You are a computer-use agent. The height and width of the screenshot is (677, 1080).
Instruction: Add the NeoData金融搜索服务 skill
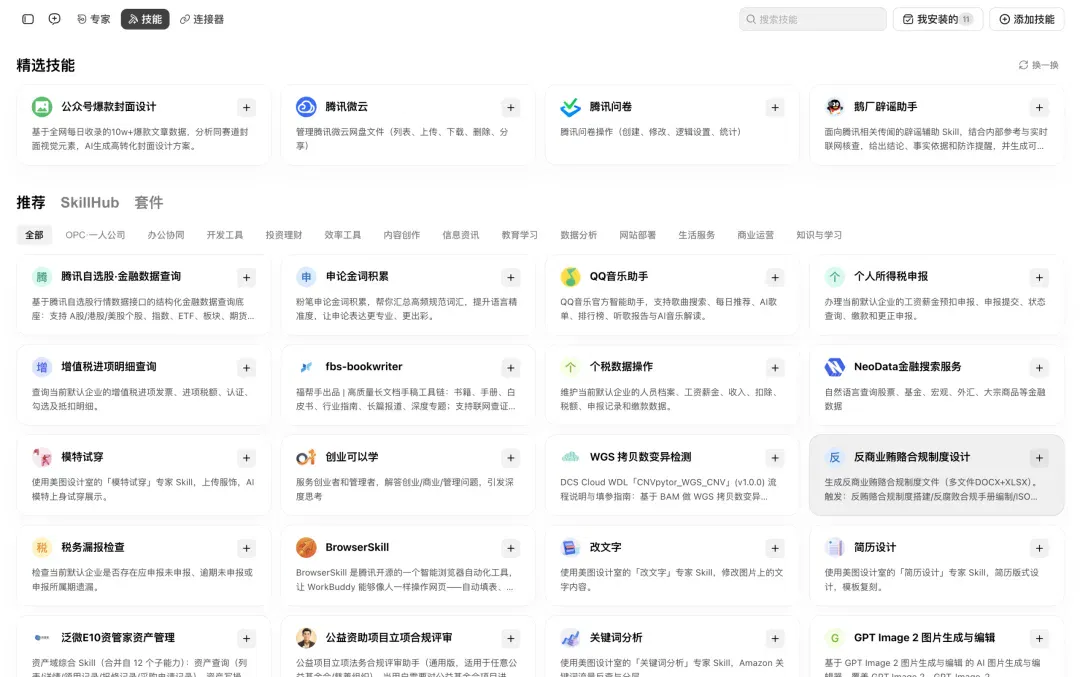tap(1039, 368)
